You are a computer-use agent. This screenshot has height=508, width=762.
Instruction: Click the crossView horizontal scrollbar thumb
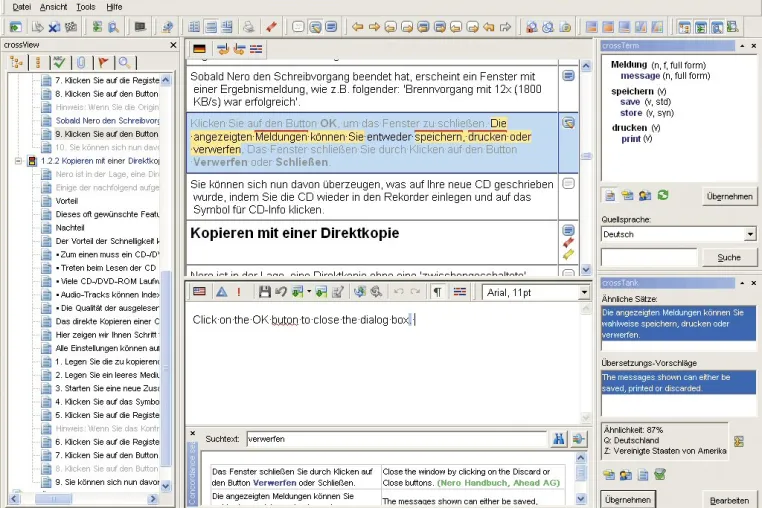[x=53, y=498]
